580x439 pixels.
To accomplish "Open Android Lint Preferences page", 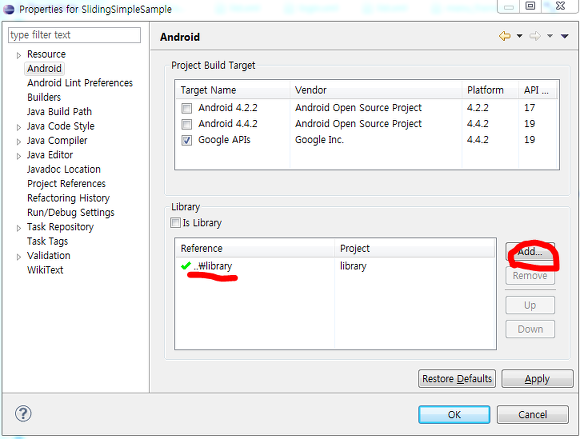I will point(80,83).
